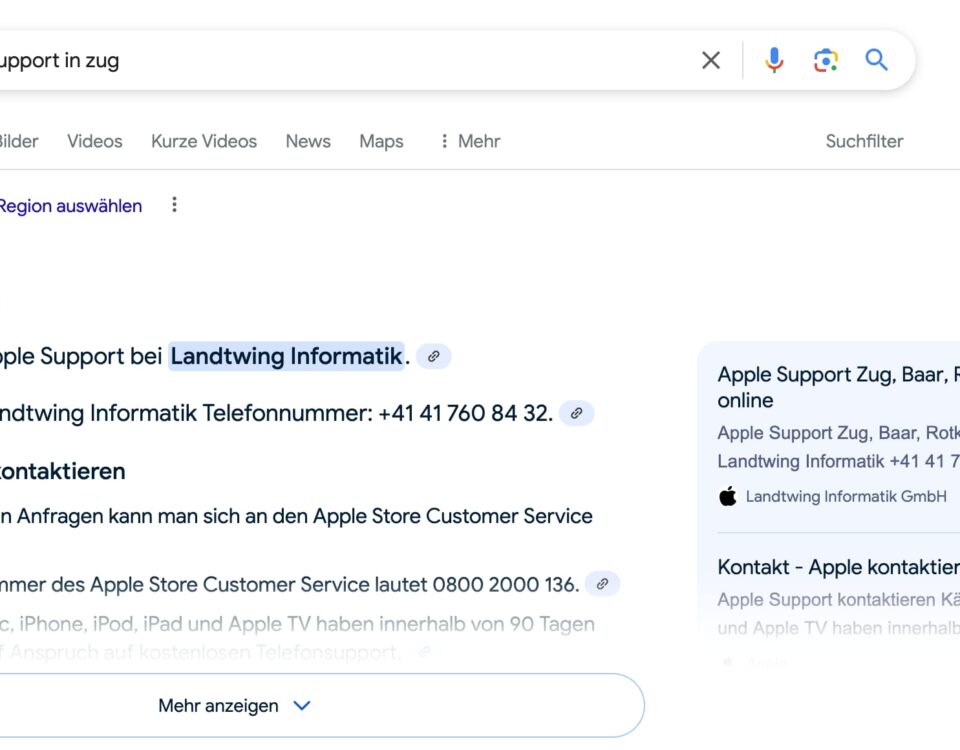Open the source link icon after 0800 2000 136
Screen dimensions: 960x750
coord(602,584)
